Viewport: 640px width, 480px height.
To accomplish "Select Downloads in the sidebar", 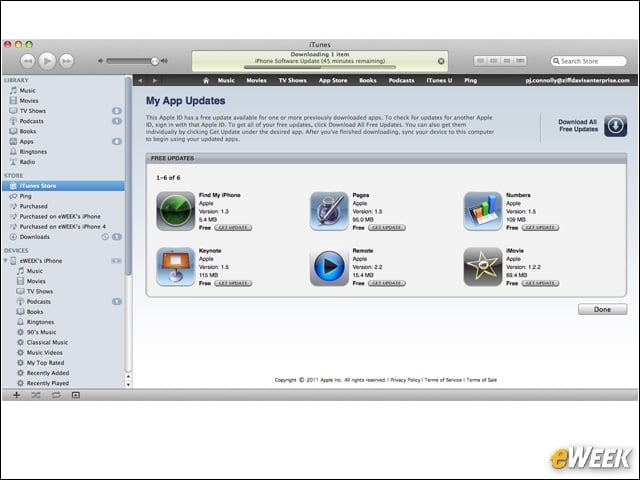I will [63, 237].
